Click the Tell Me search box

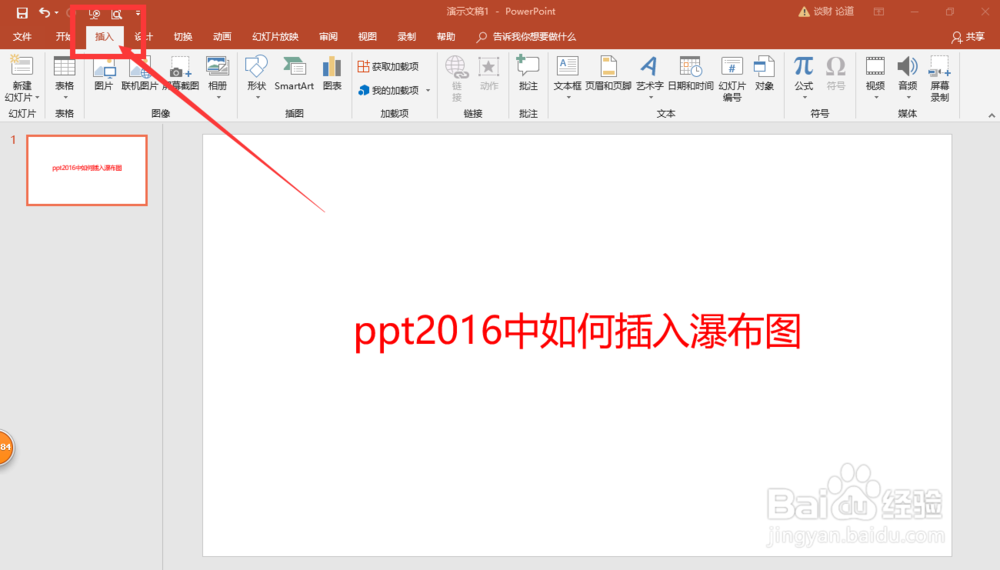(527, 37)
